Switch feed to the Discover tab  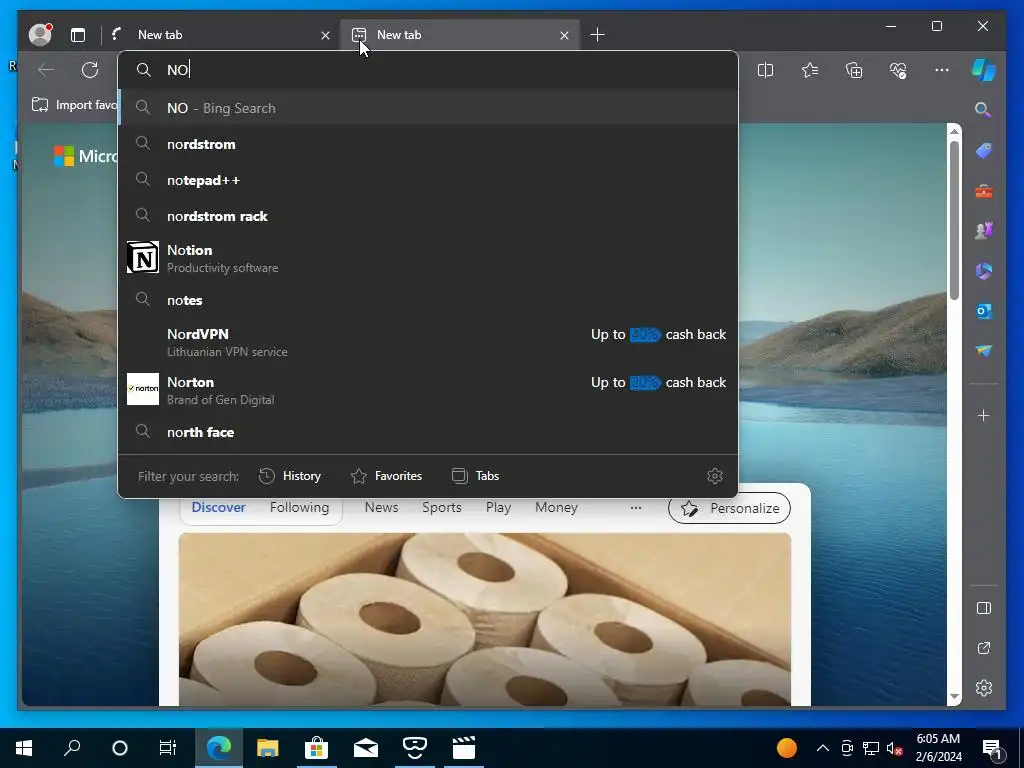coord(219,507)
